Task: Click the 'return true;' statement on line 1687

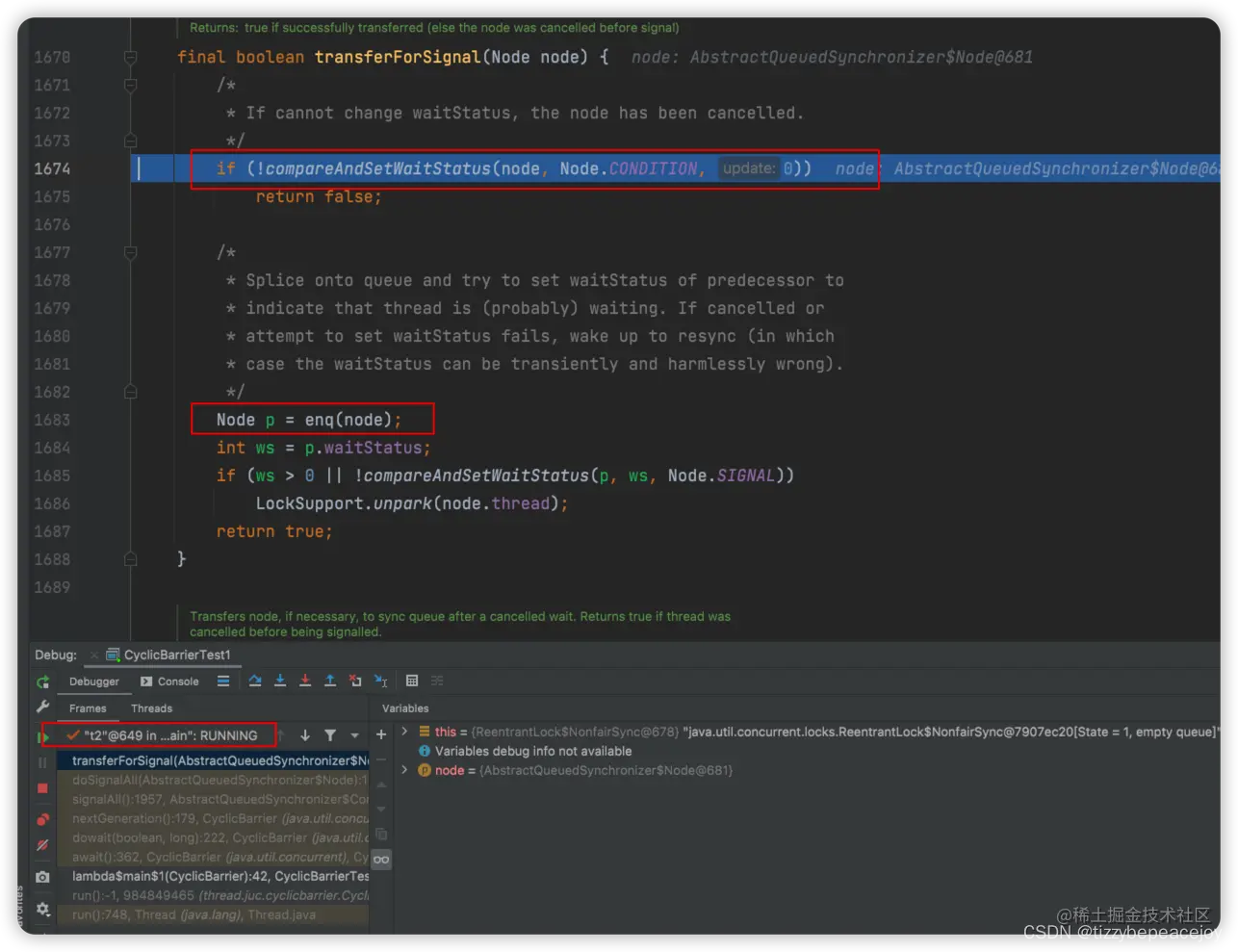Action: tap(274, 532)
